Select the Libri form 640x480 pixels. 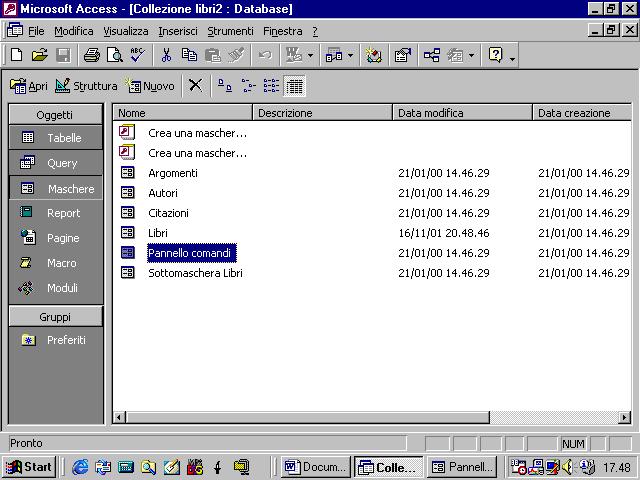(158, 233)
